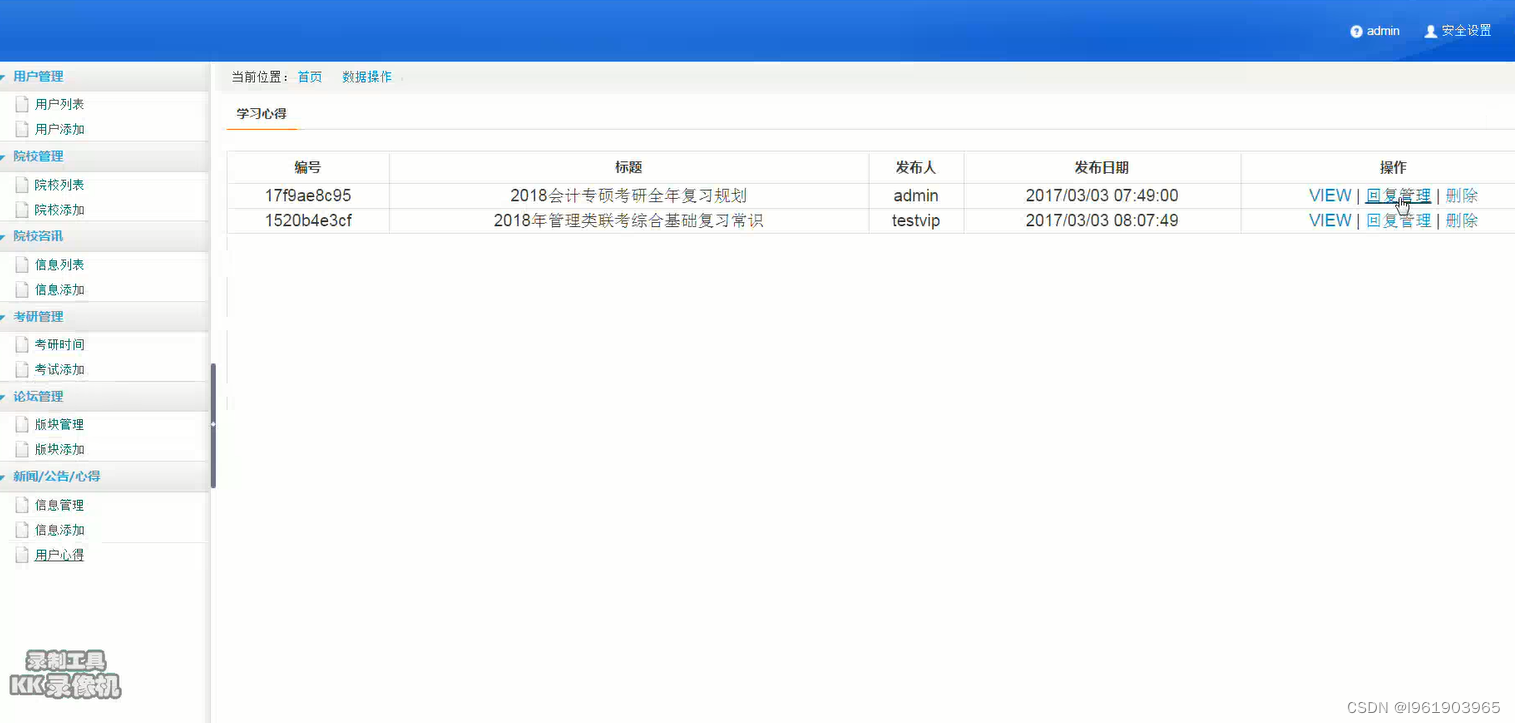Open 安全设置 in the header
Viewport: 1515px width, 723px height.
point(1466,31)
